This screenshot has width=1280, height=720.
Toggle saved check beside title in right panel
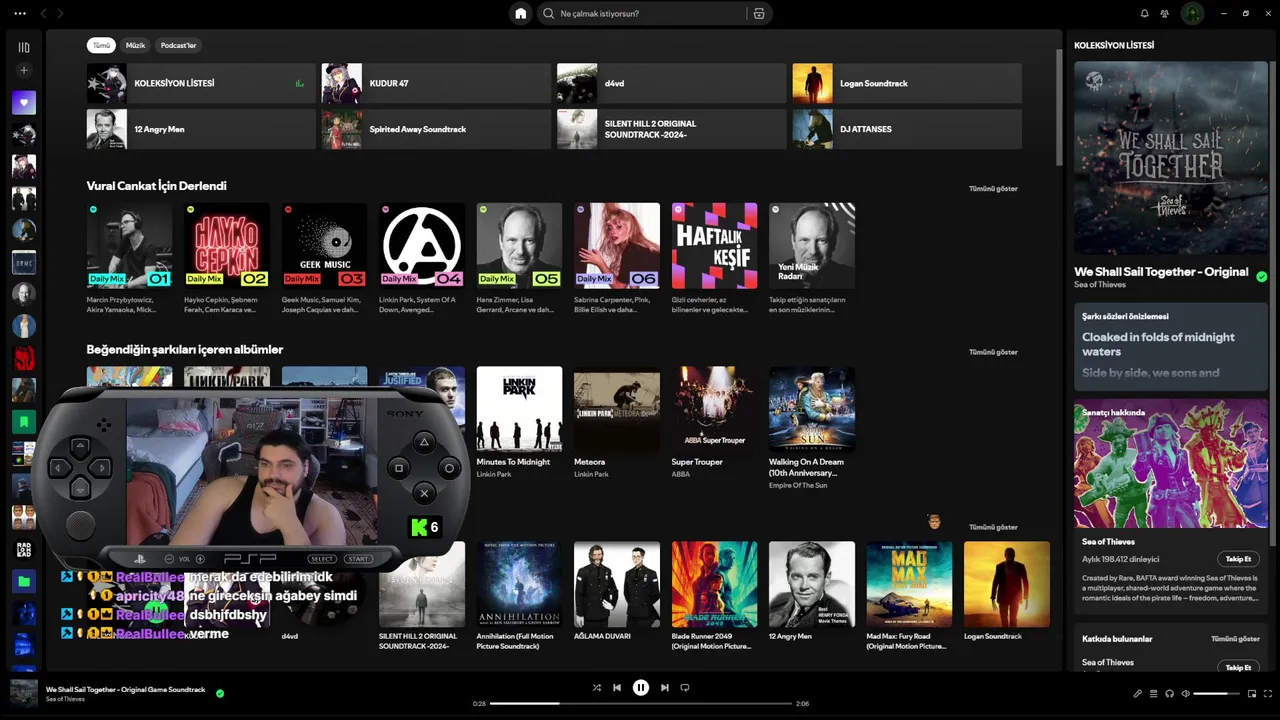[x=1261, y=277]
